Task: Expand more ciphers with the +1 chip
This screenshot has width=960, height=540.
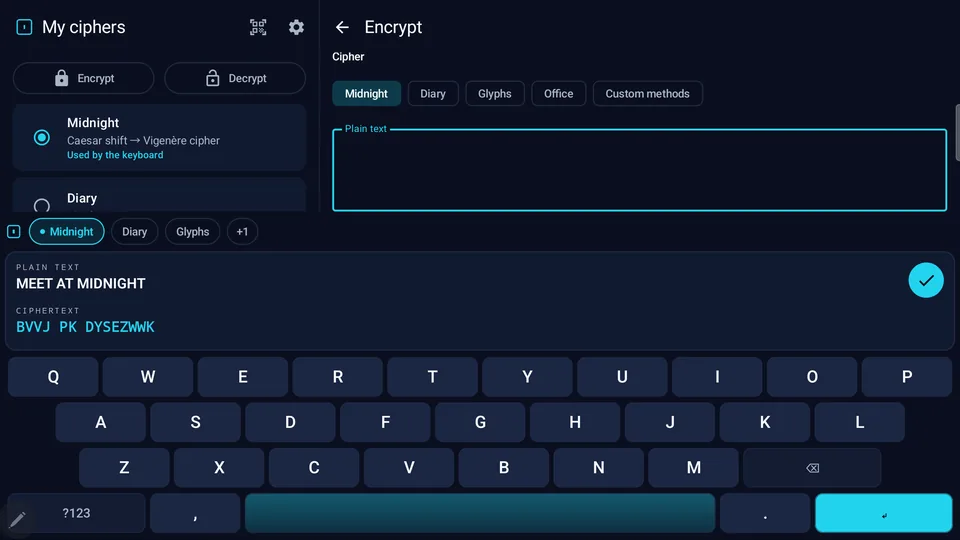Action: (242, 231)
